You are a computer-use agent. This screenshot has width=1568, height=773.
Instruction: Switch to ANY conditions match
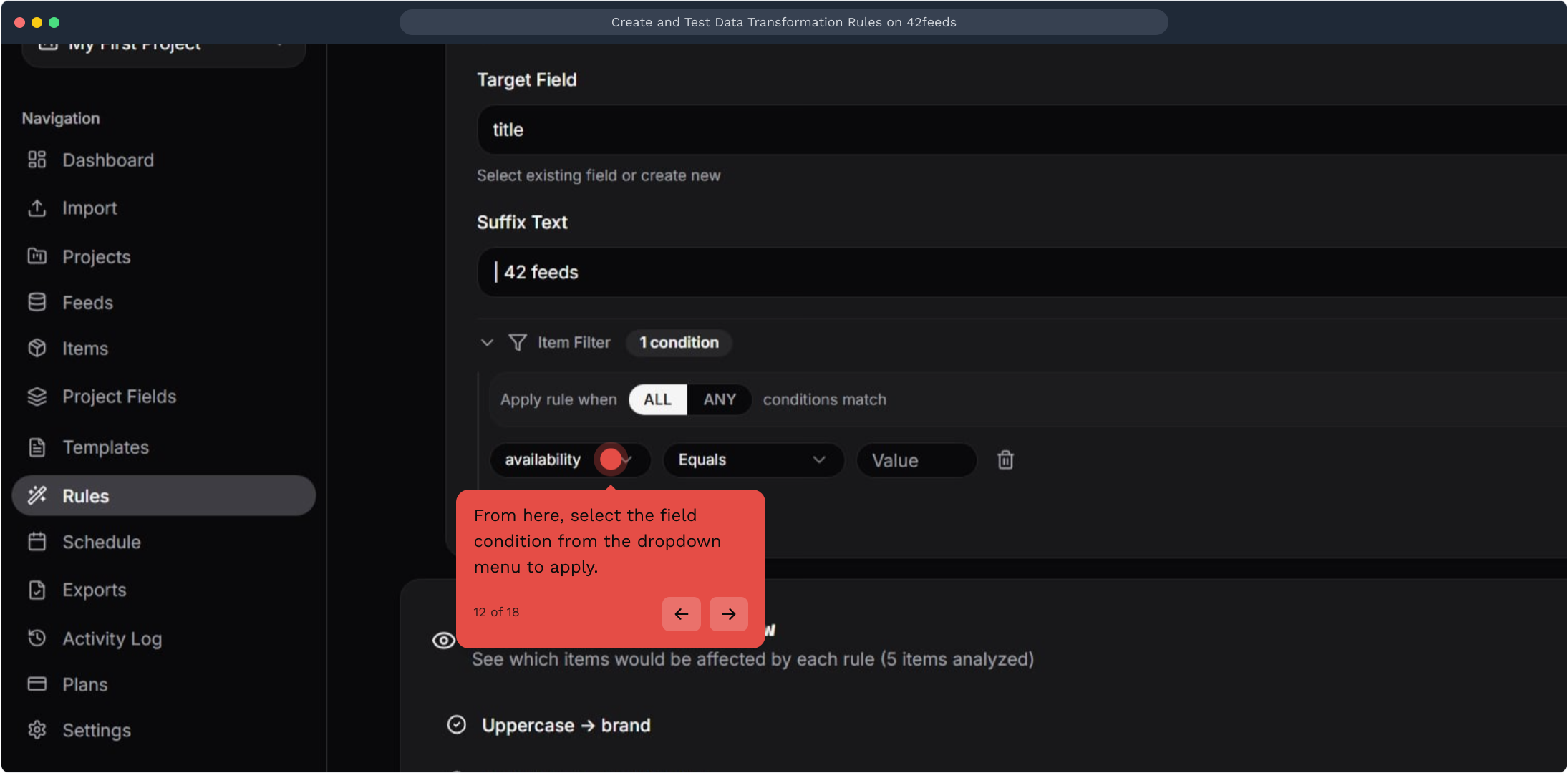(x=719, y=399)
